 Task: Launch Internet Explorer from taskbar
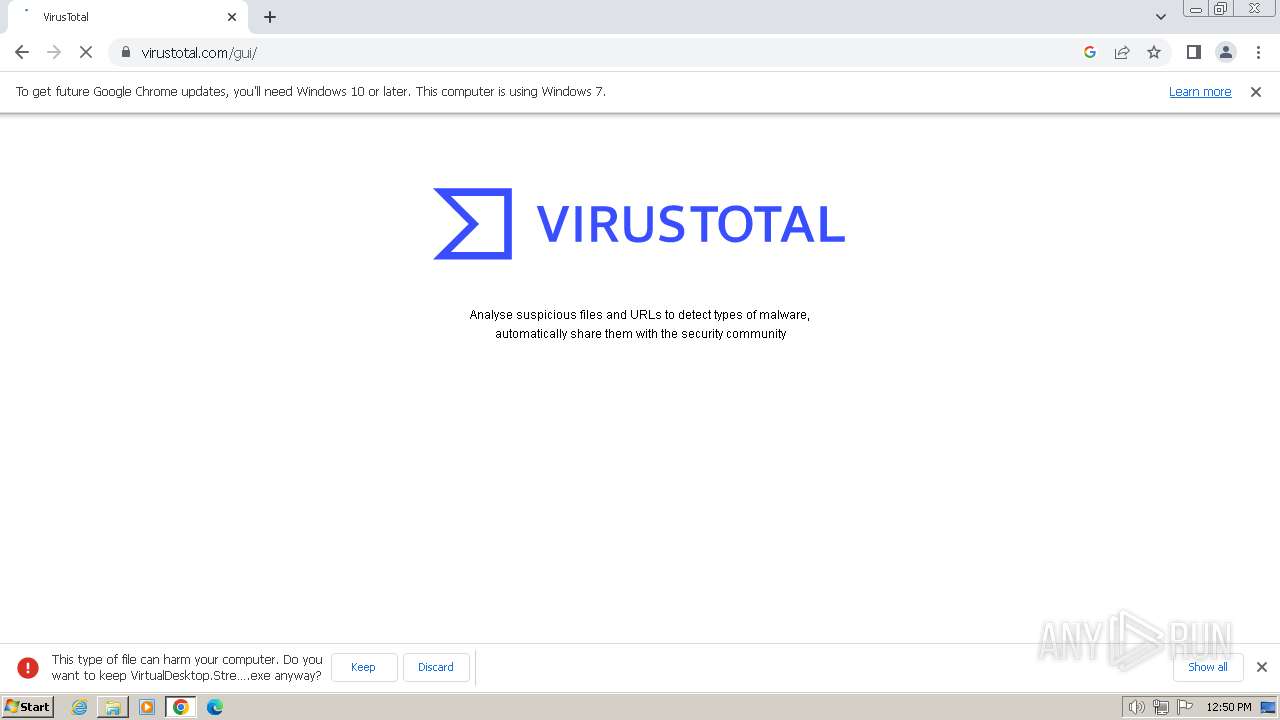(79, 707)
